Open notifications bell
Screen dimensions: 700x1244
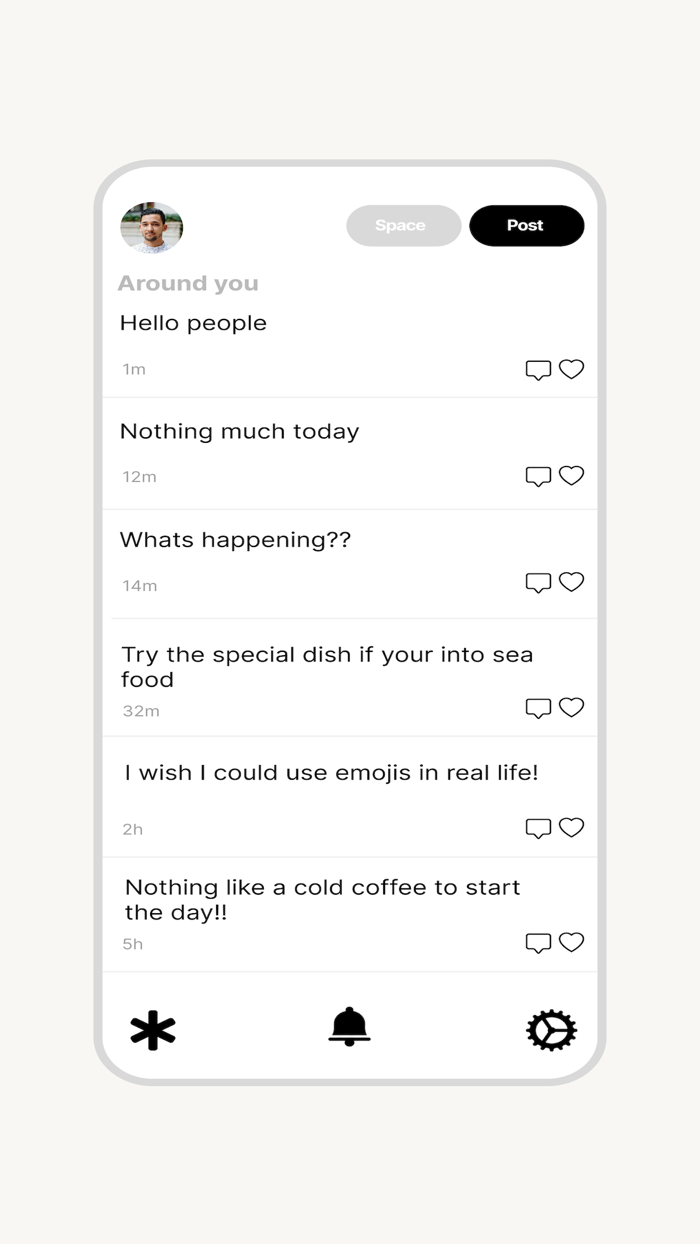click(x=349, y=1027)
